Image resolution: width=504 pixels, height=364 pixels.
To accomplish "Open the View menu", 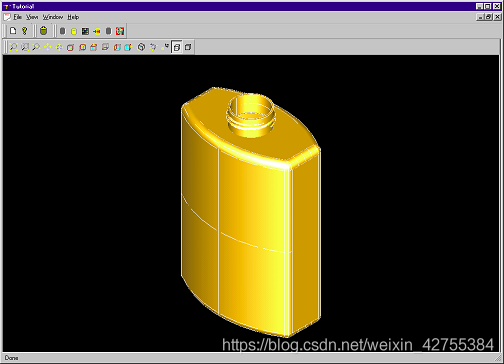I will (32, 17).
